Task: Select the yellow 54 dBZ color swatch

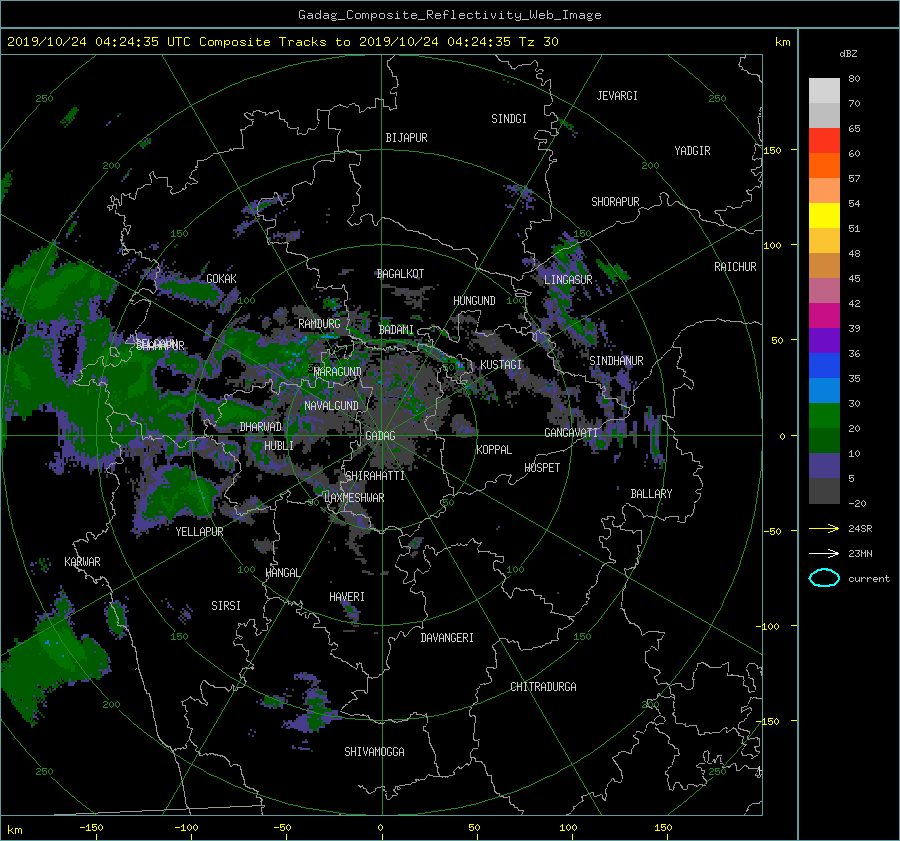Action: 824,215
